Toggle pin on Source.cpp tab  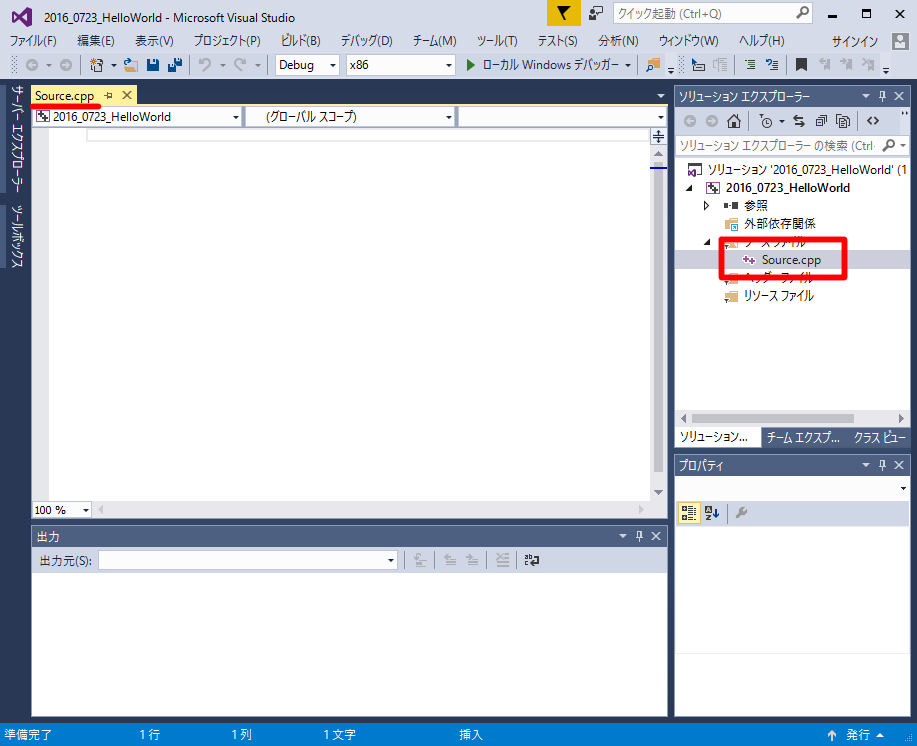click(x=109, y=95)
